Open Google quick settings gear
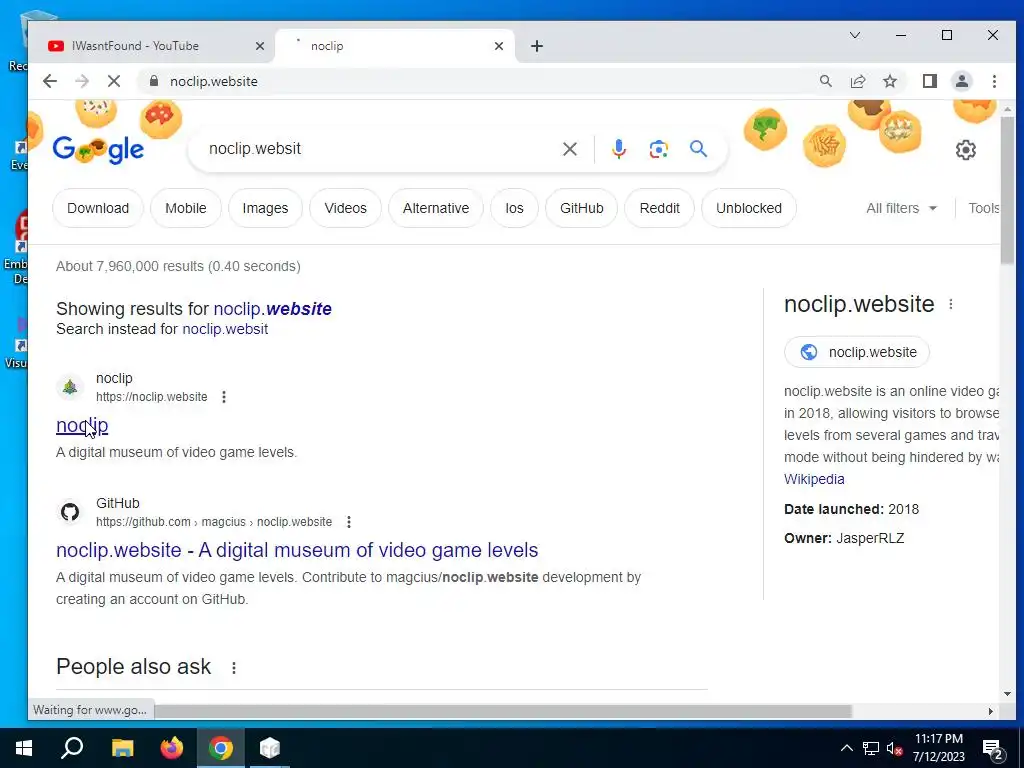Image resolution: width=1024 pixels, height=768 pixels. (x=965, y=150)
